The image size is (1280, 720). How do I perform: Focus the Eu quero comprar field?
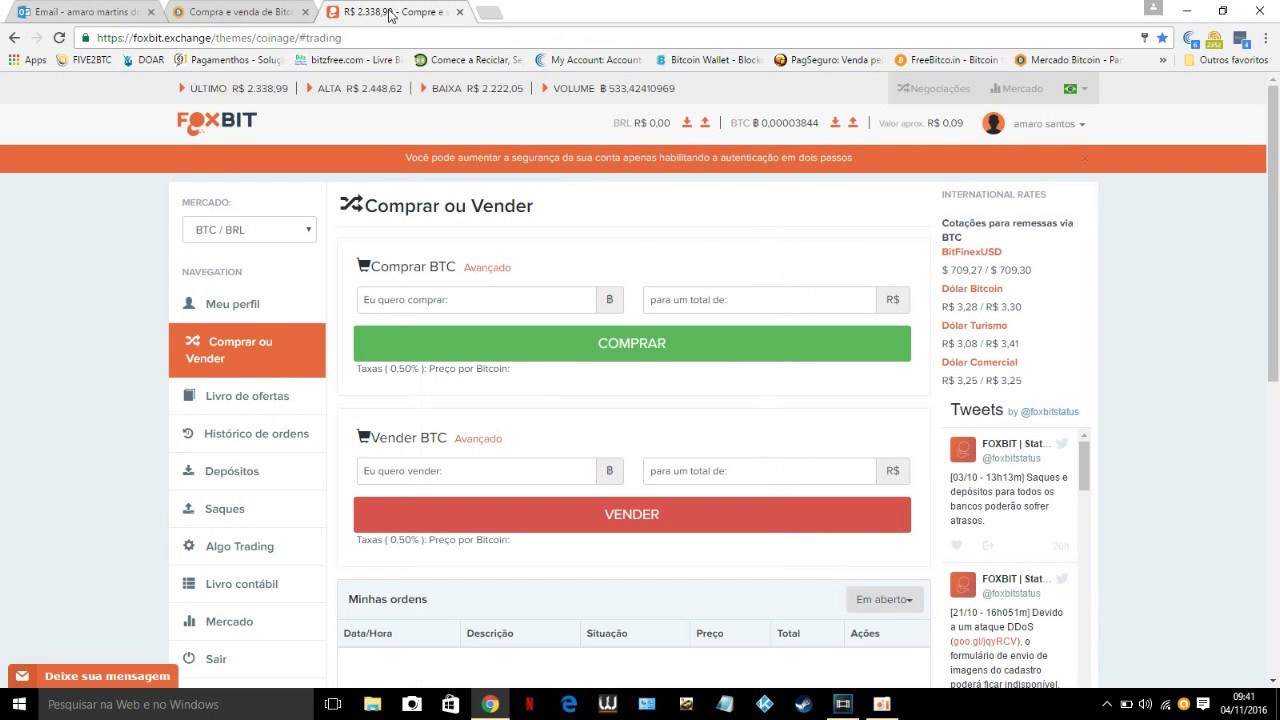point(476,300)
